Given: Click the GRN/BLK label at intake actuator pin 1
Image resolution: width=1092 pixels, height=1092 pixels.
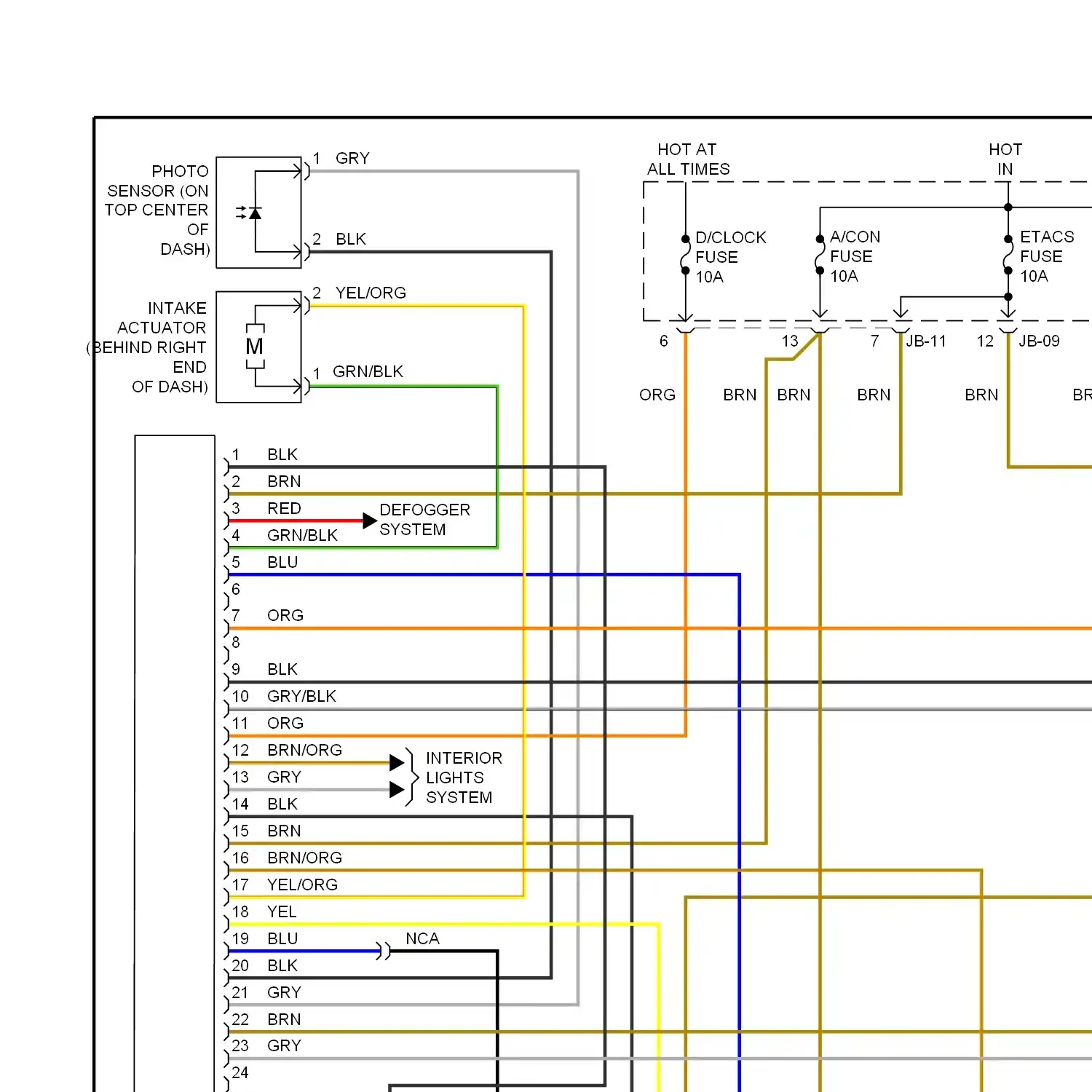Looking at the screenshot, I should pyautogui.click(x=368, y=371).
